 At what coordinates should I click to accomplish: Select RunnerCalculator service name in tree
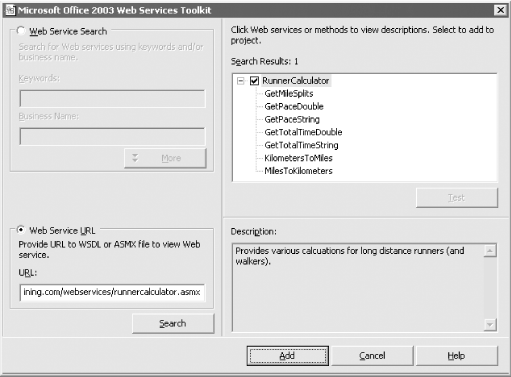pos(295,81)
